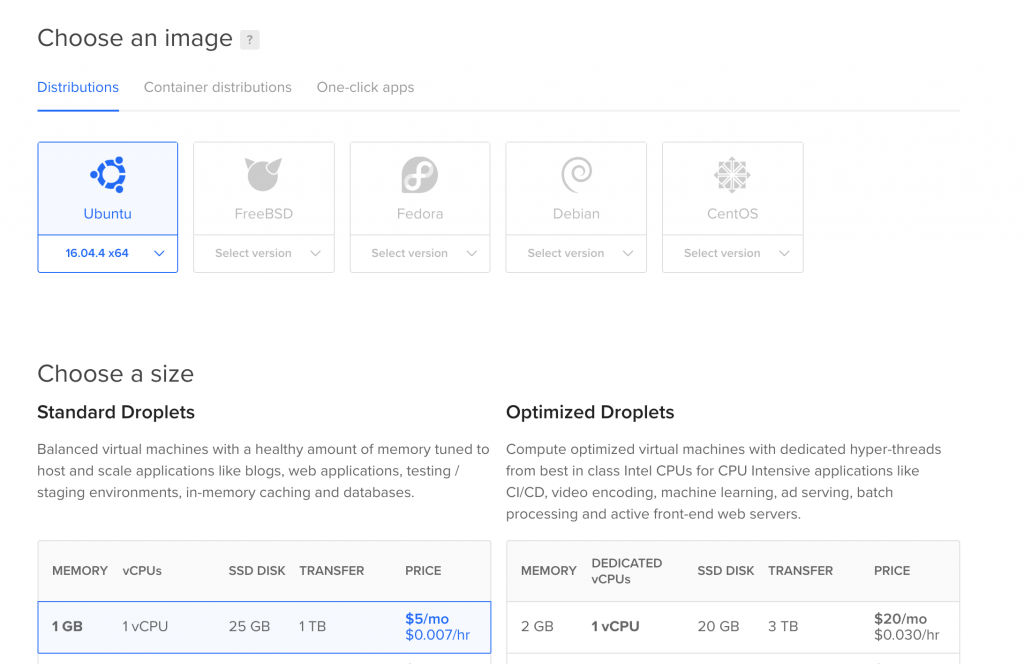The image size is (1024, 664).
Task: Click the Standard Droplets heading
Action: [x=116, y=412]
